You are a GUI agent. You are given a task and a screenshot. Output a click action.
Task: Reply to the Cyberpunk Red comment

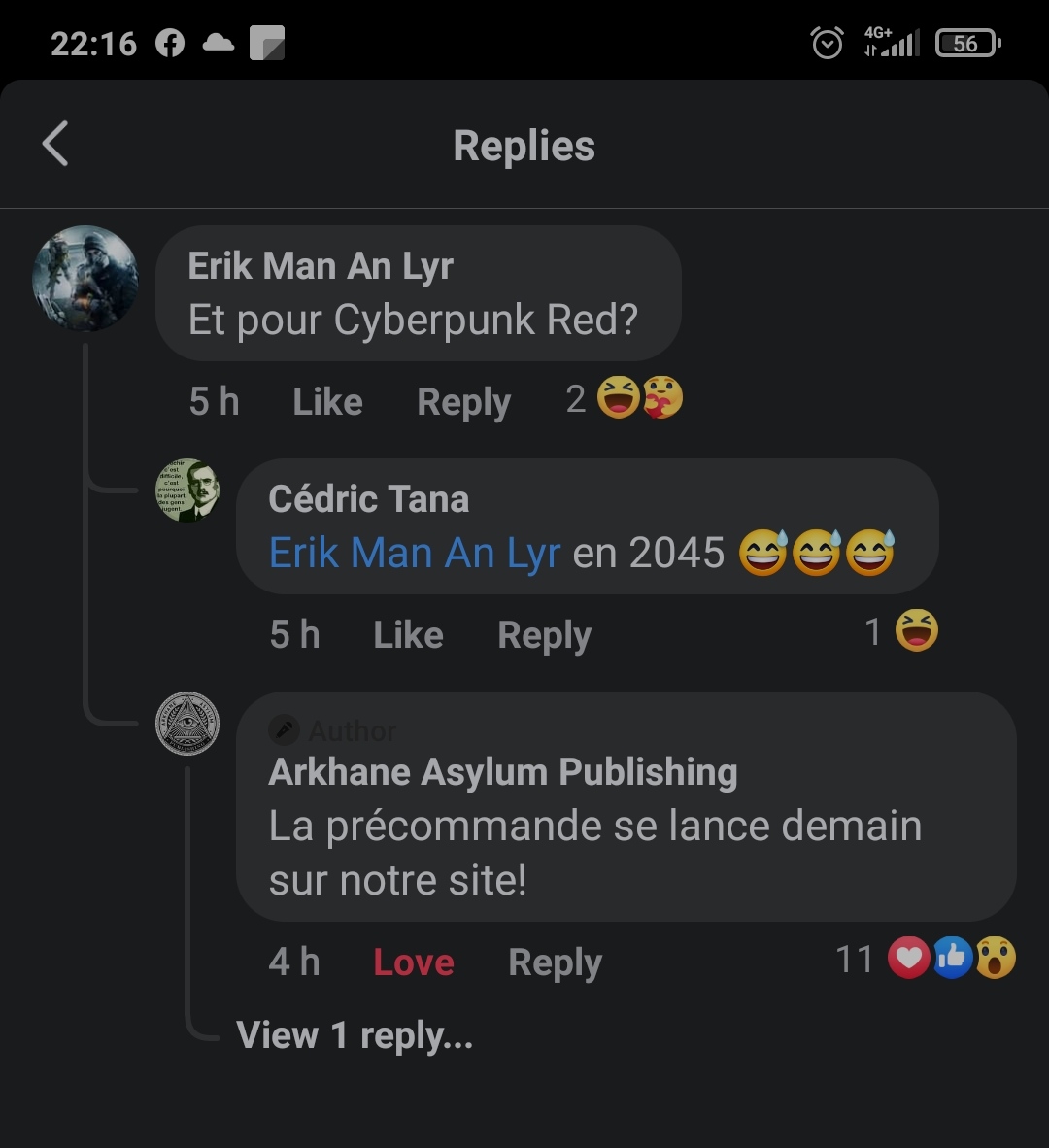click(463, 402)
